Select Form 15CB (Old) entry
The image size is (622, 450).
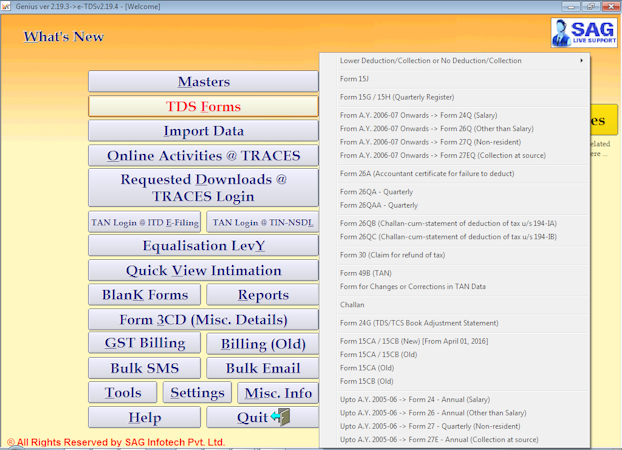point(455,381)
